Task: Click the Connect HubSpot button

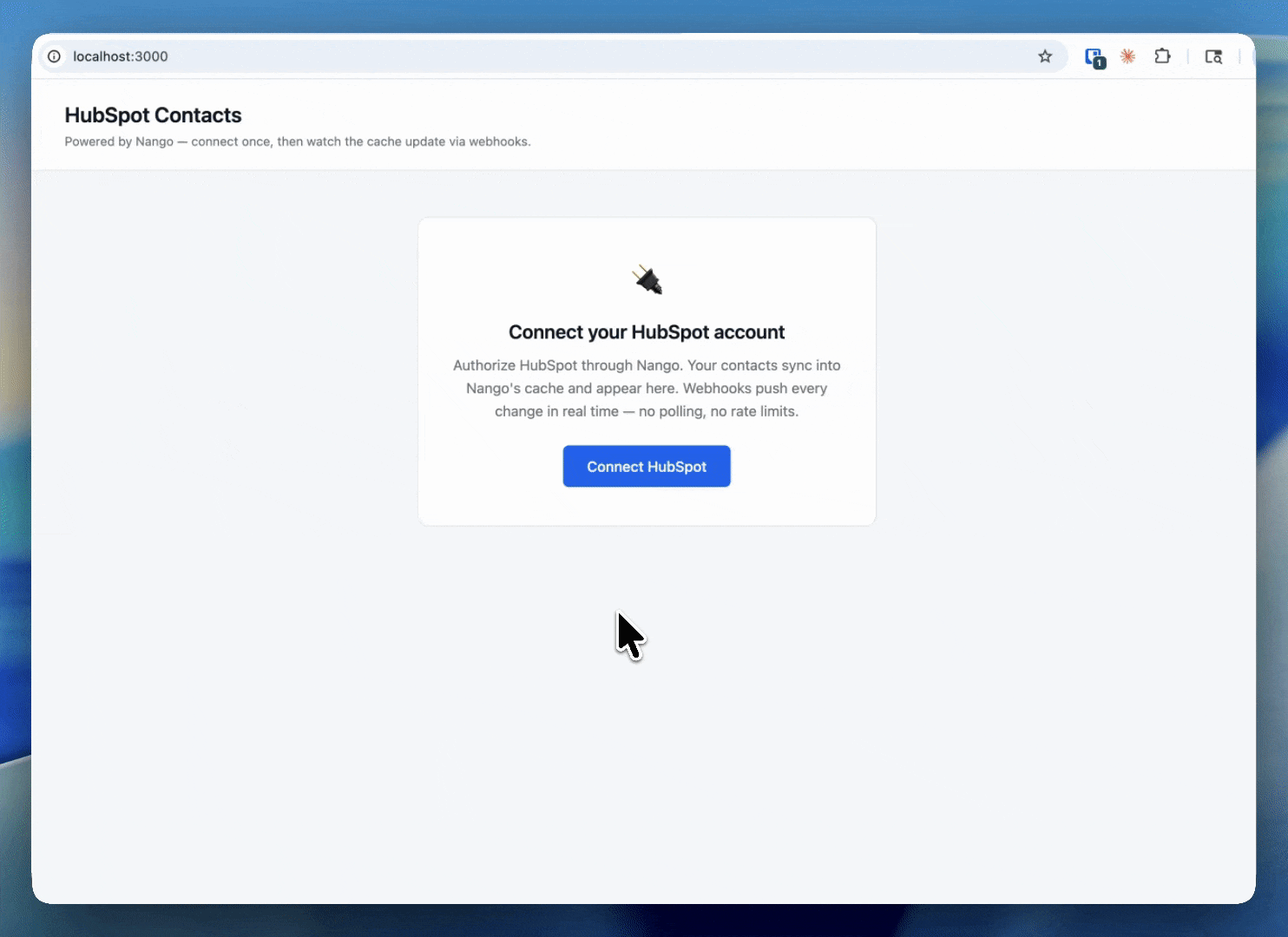Action: [x=647, y=466]
